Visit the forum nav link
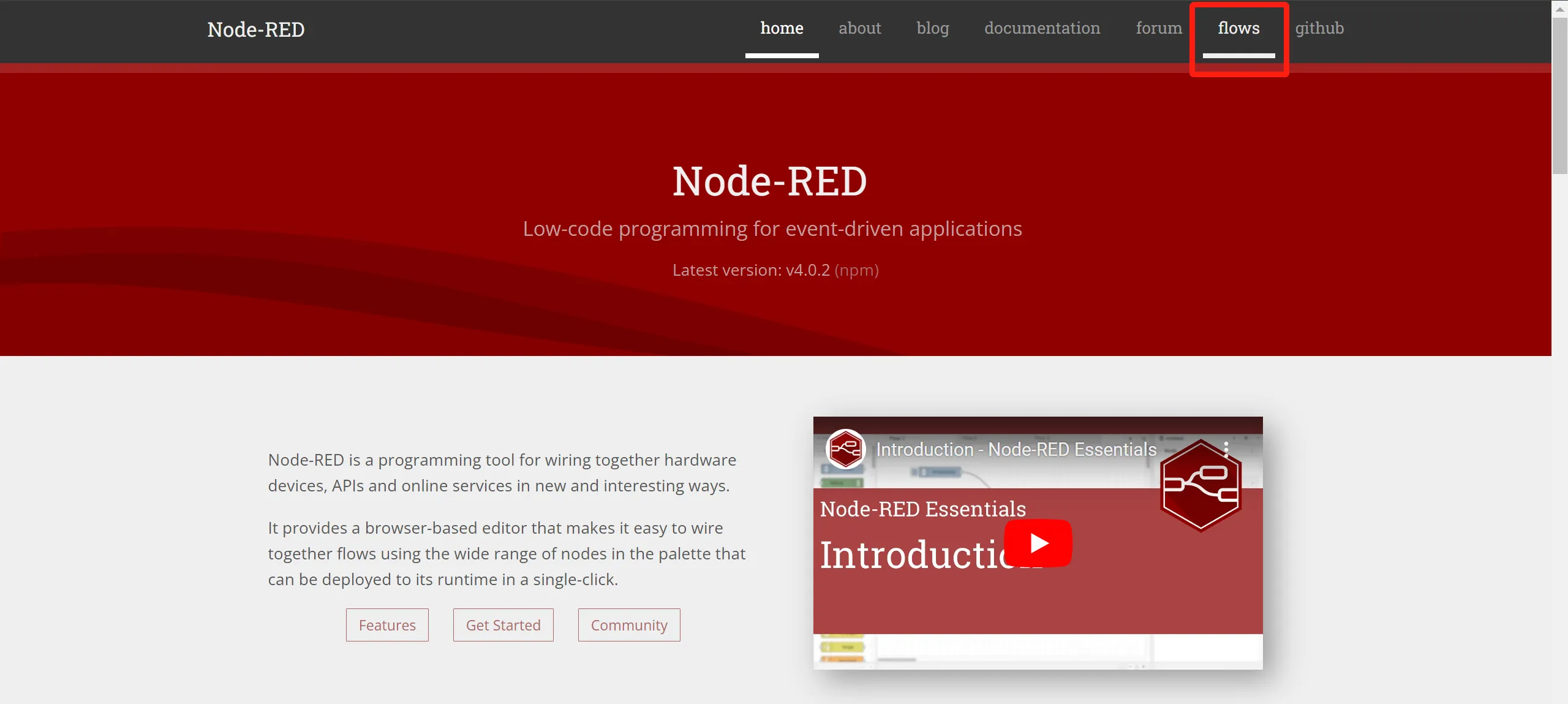The height and width of the screenshot is (704, 1568). click(1158, 28)
